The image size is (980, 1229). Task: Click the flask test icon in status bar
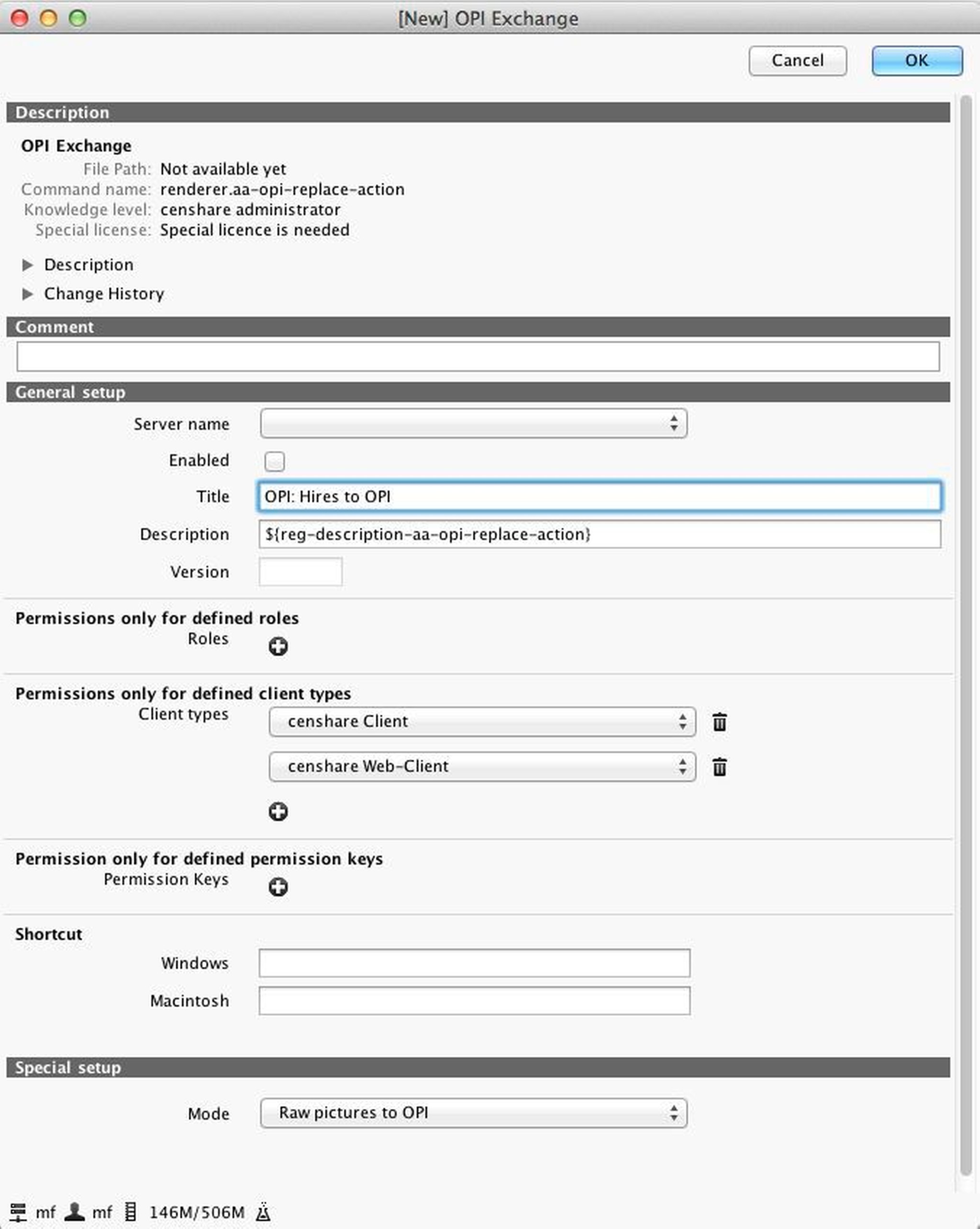(263, 1211)
